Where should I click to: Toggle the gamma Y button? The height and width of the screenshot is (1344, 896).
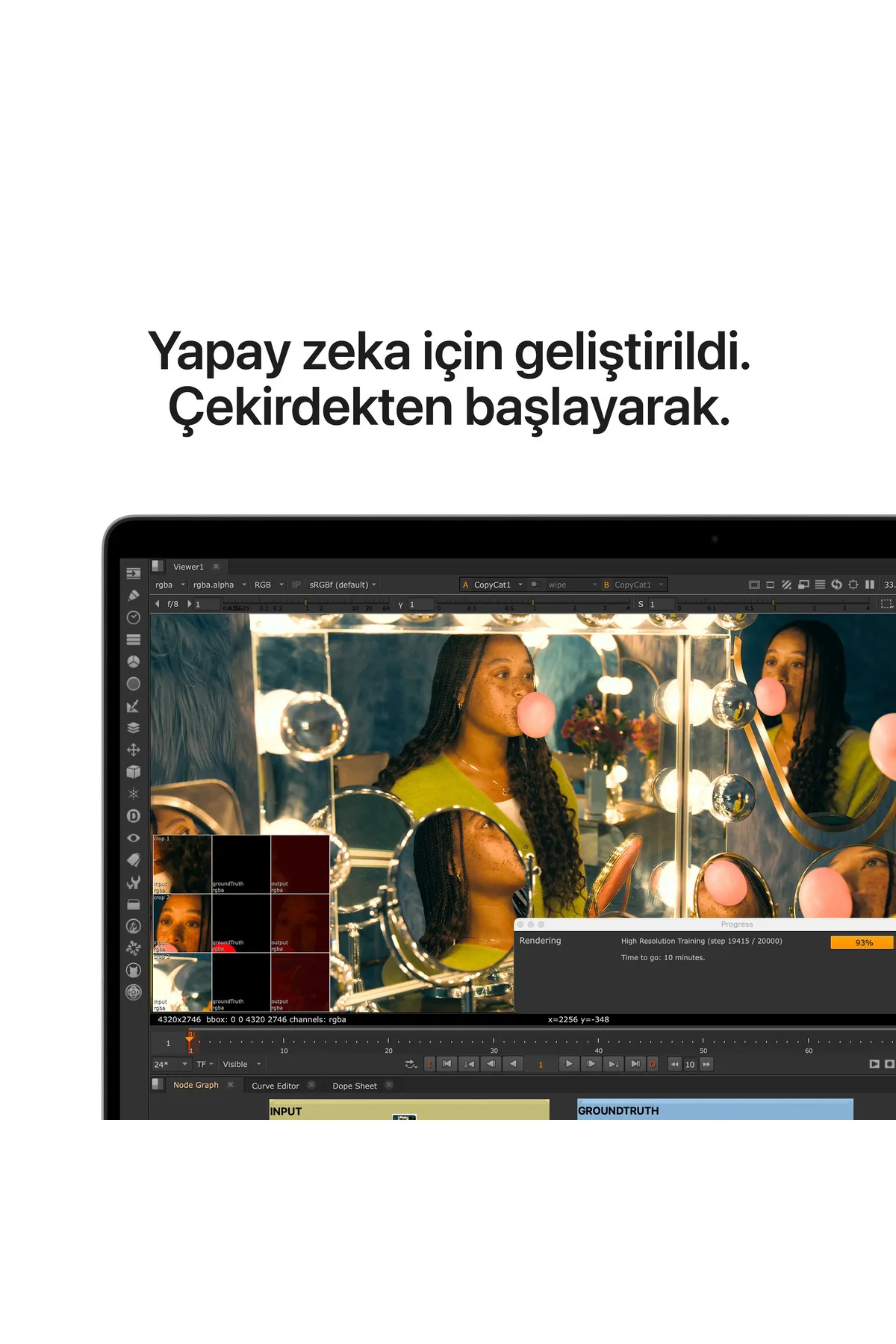[401, 604]
